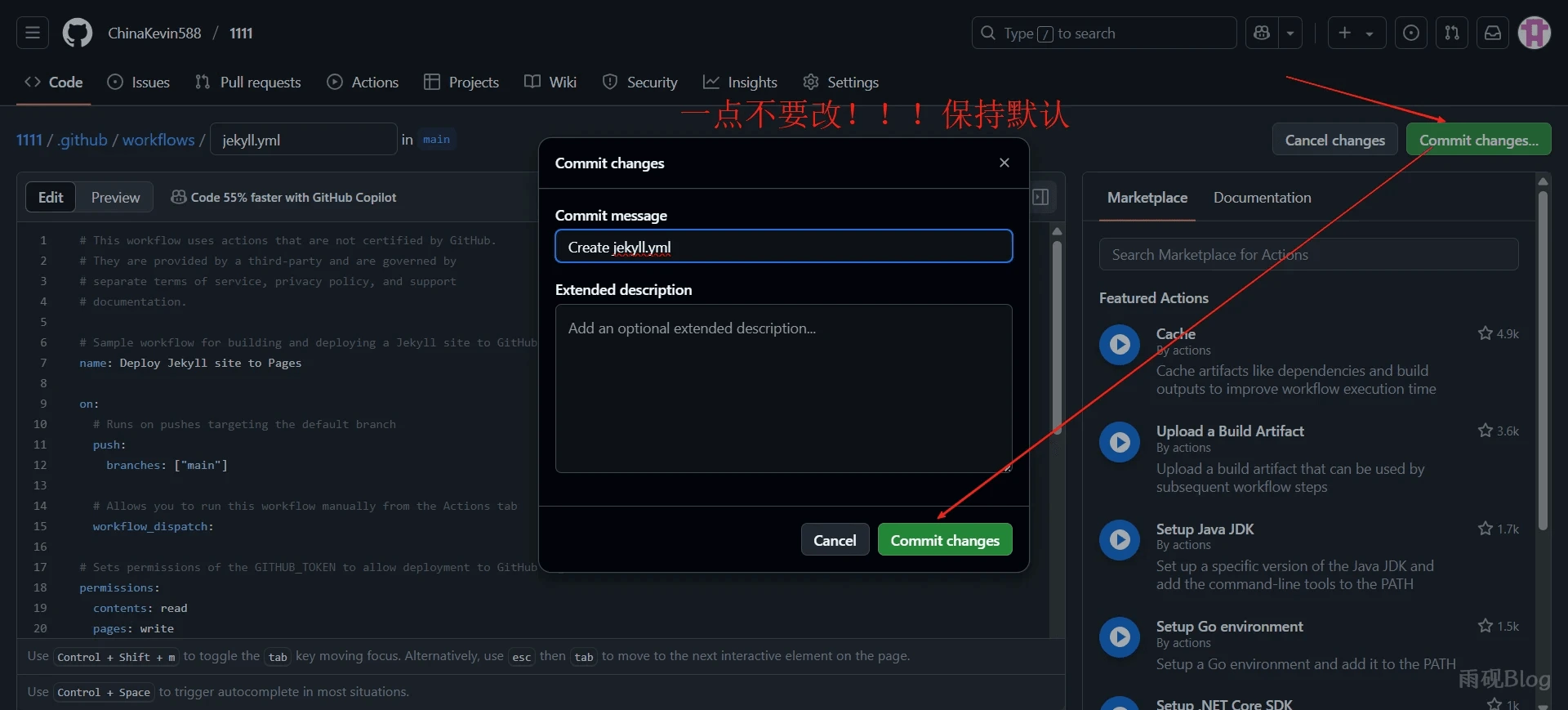Expand the Copilot dropdown arrow
This screenshot has width=1568, height=710.
(x=1290, y=33)
